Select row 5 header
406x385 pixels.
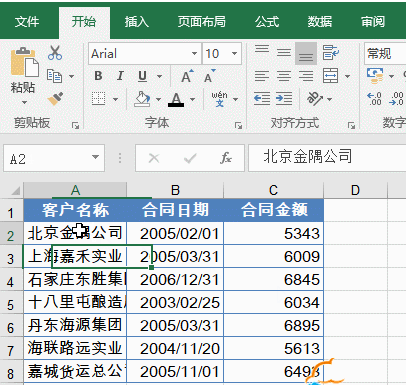click(x=11, y=303)
